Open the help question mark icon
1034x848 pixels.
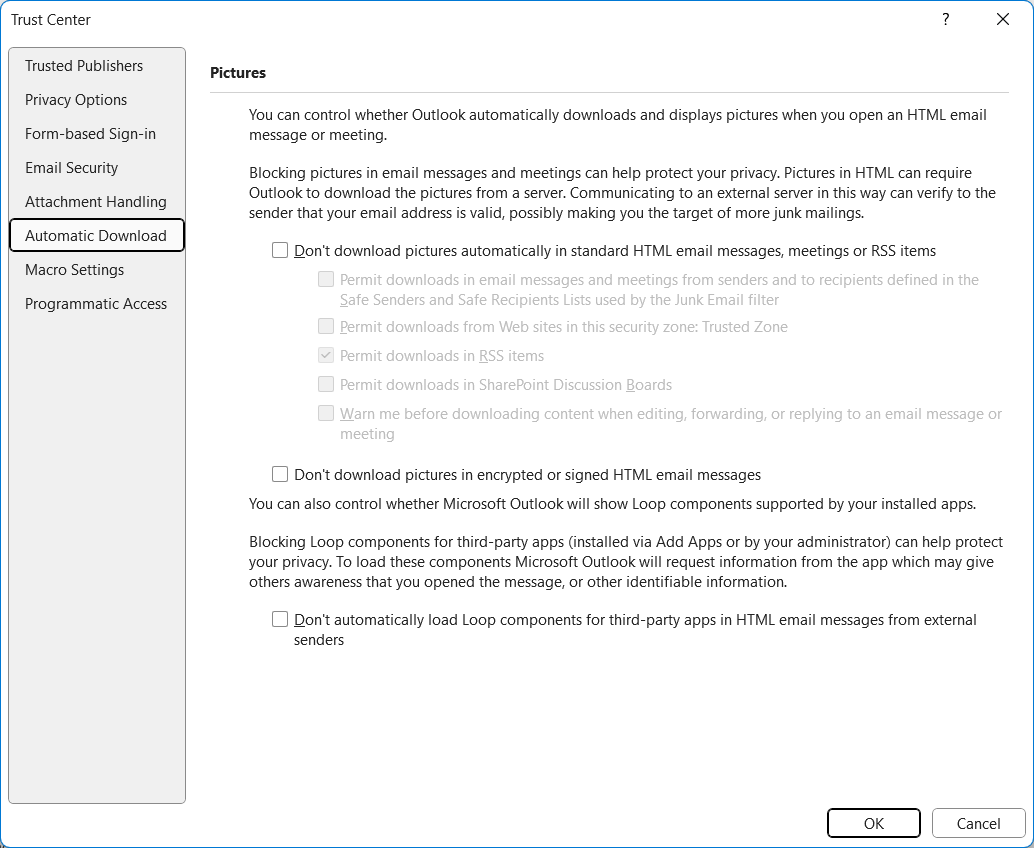point(946,19)
